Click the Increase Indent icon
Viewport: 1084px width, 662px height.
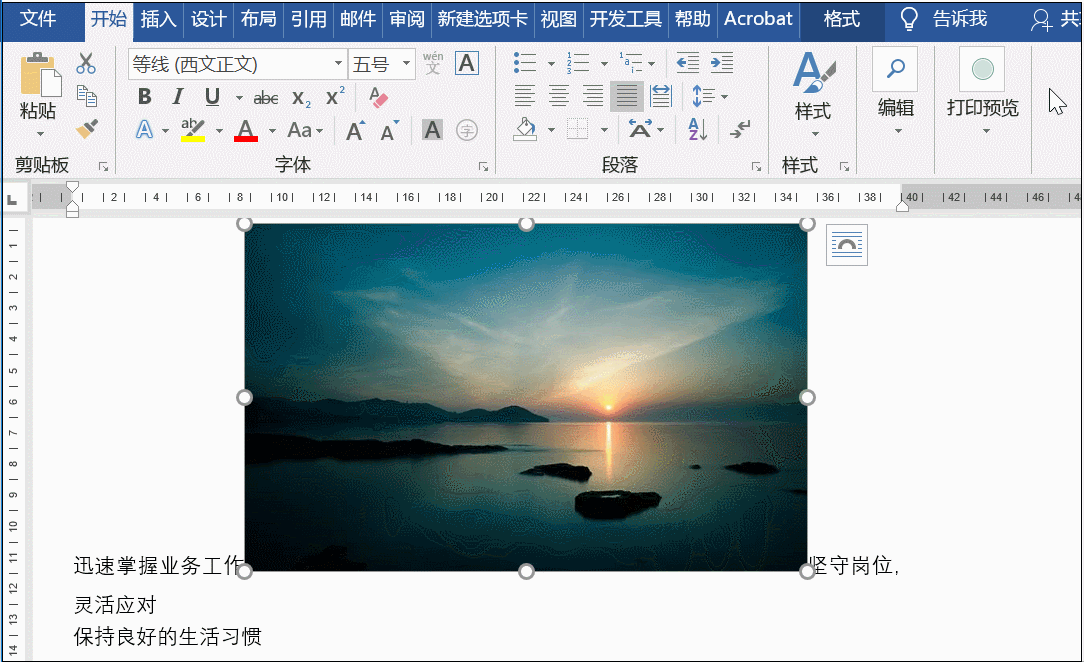point(721,64)
